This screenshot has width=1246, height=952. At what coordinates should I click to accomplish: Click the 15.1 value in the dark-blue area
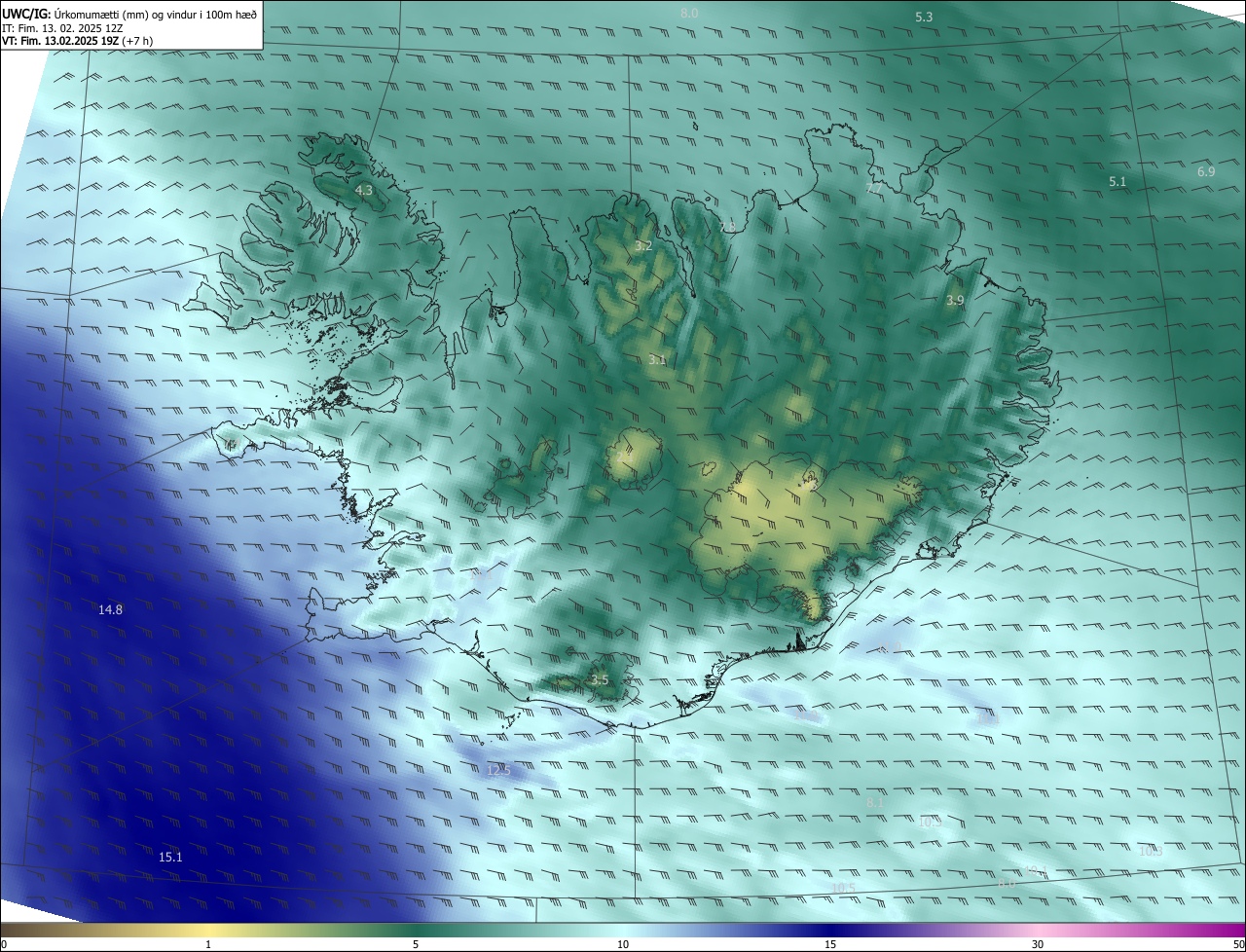[x=170, y=857]
